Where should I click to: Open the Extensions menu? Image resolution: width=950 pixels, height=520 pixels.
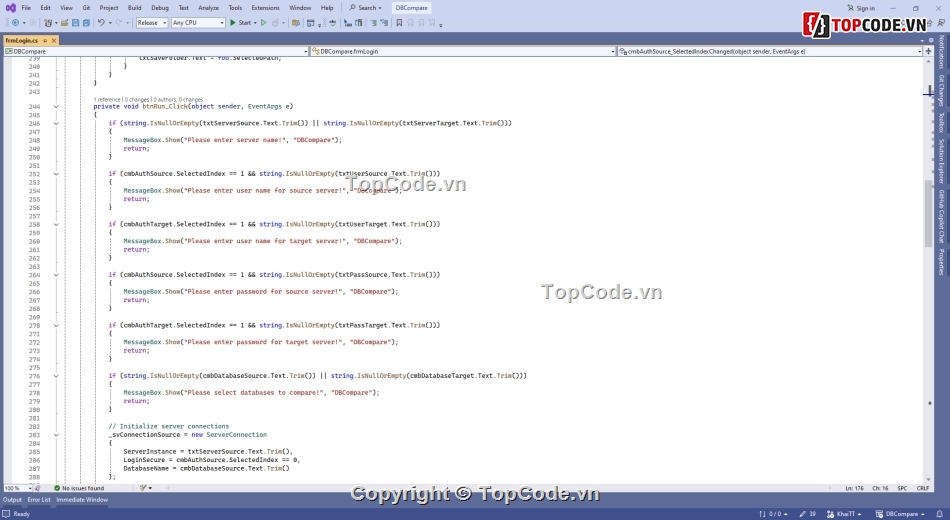pos(265,8)
